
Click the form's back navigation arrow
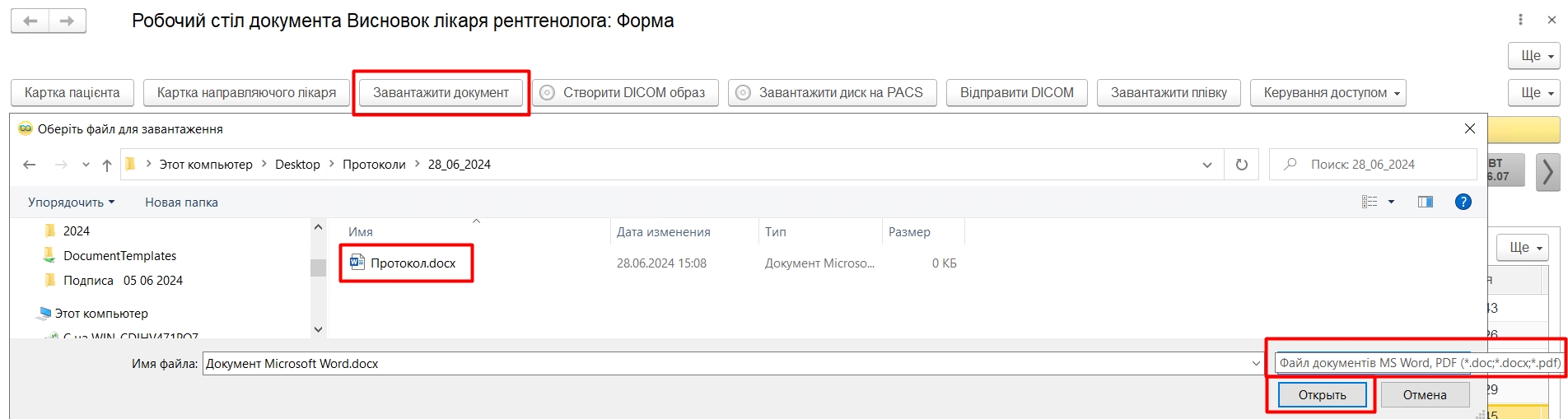30,21
